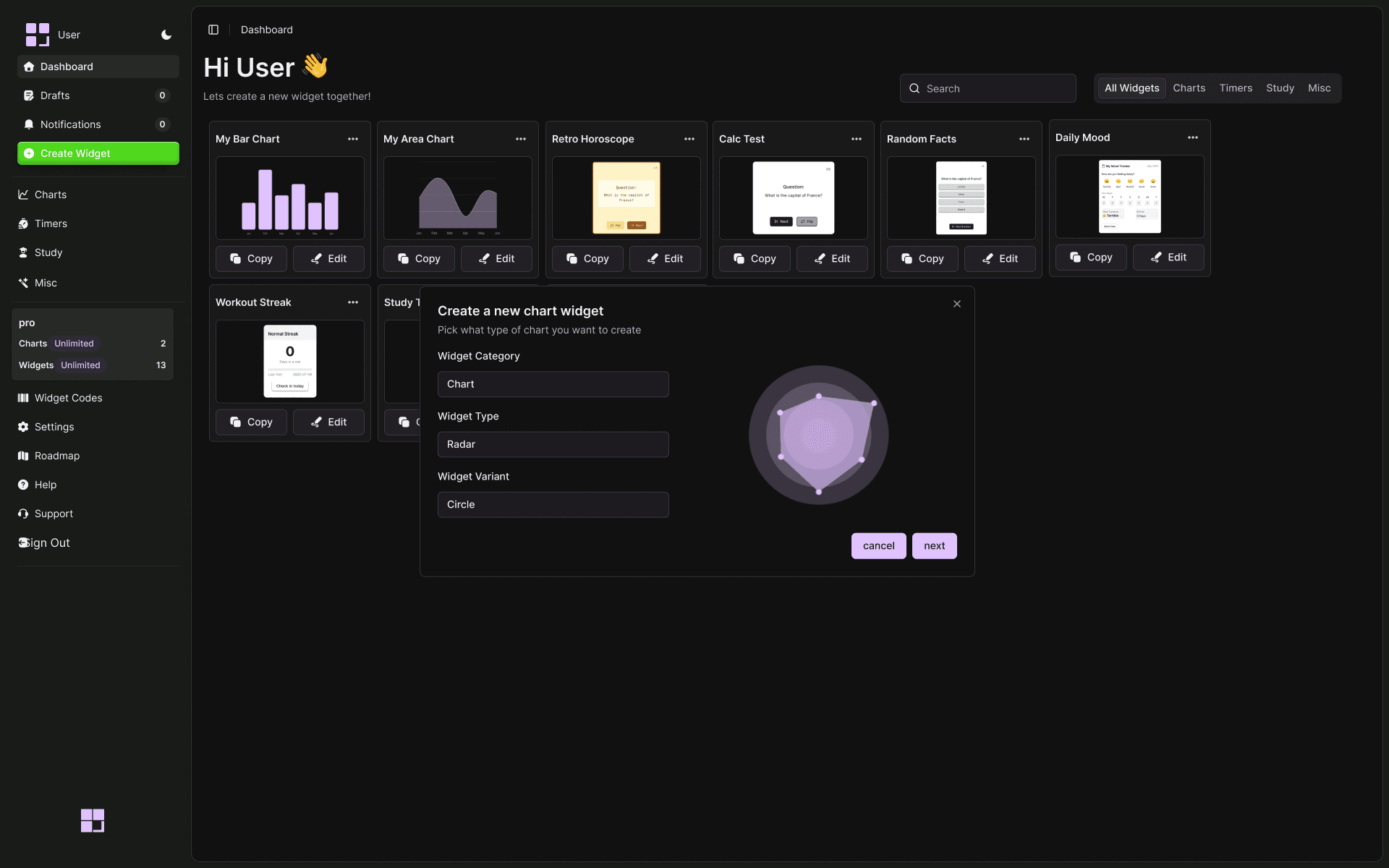
Task: Open Widget Codes from sidebar
Action: tap(68, 398)
